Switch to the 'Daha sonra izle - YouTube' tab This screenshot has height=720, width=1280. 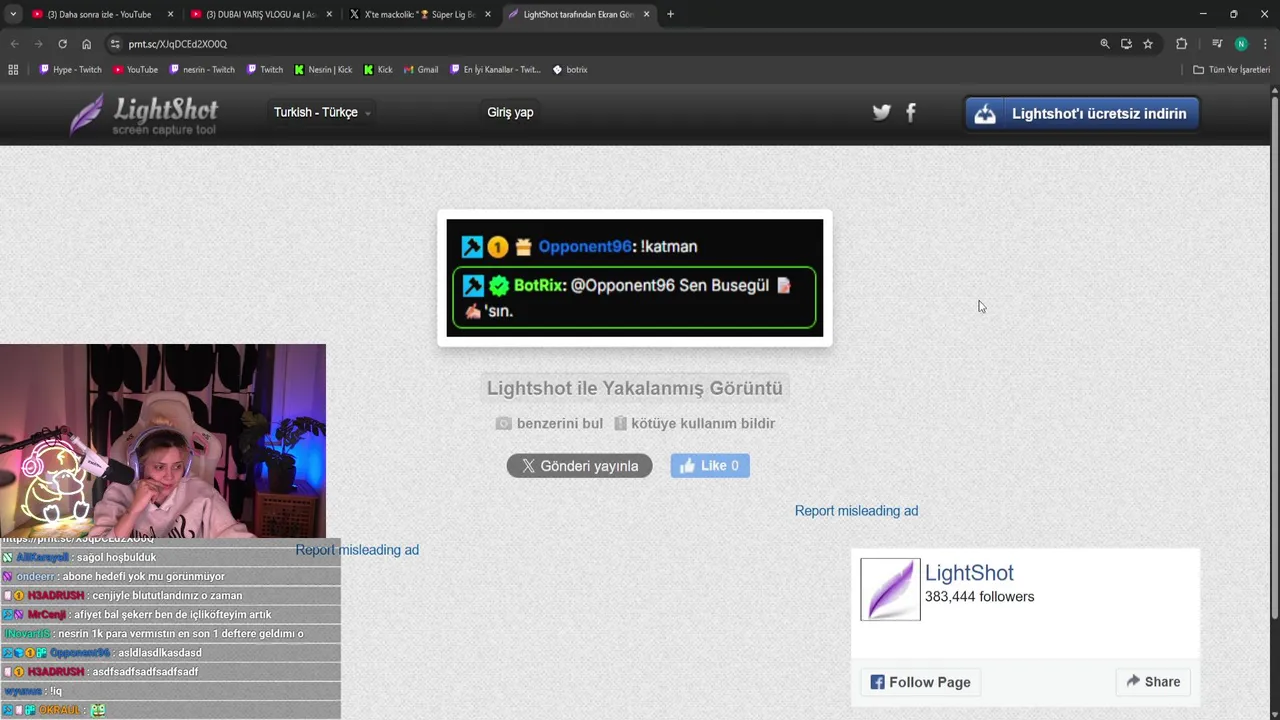(101, 14)
